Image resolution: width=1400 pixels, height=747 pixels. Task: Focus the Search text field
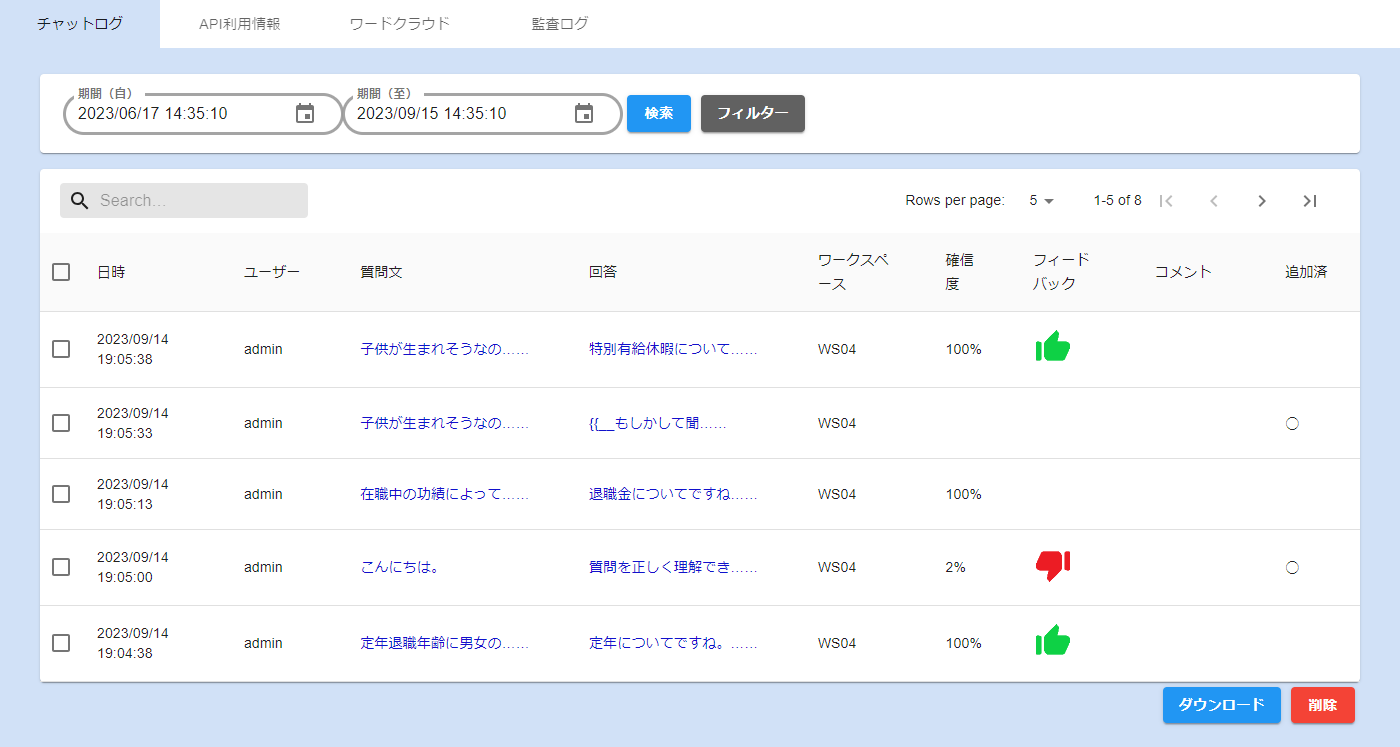pyautogui.click(x=200, y=201)
